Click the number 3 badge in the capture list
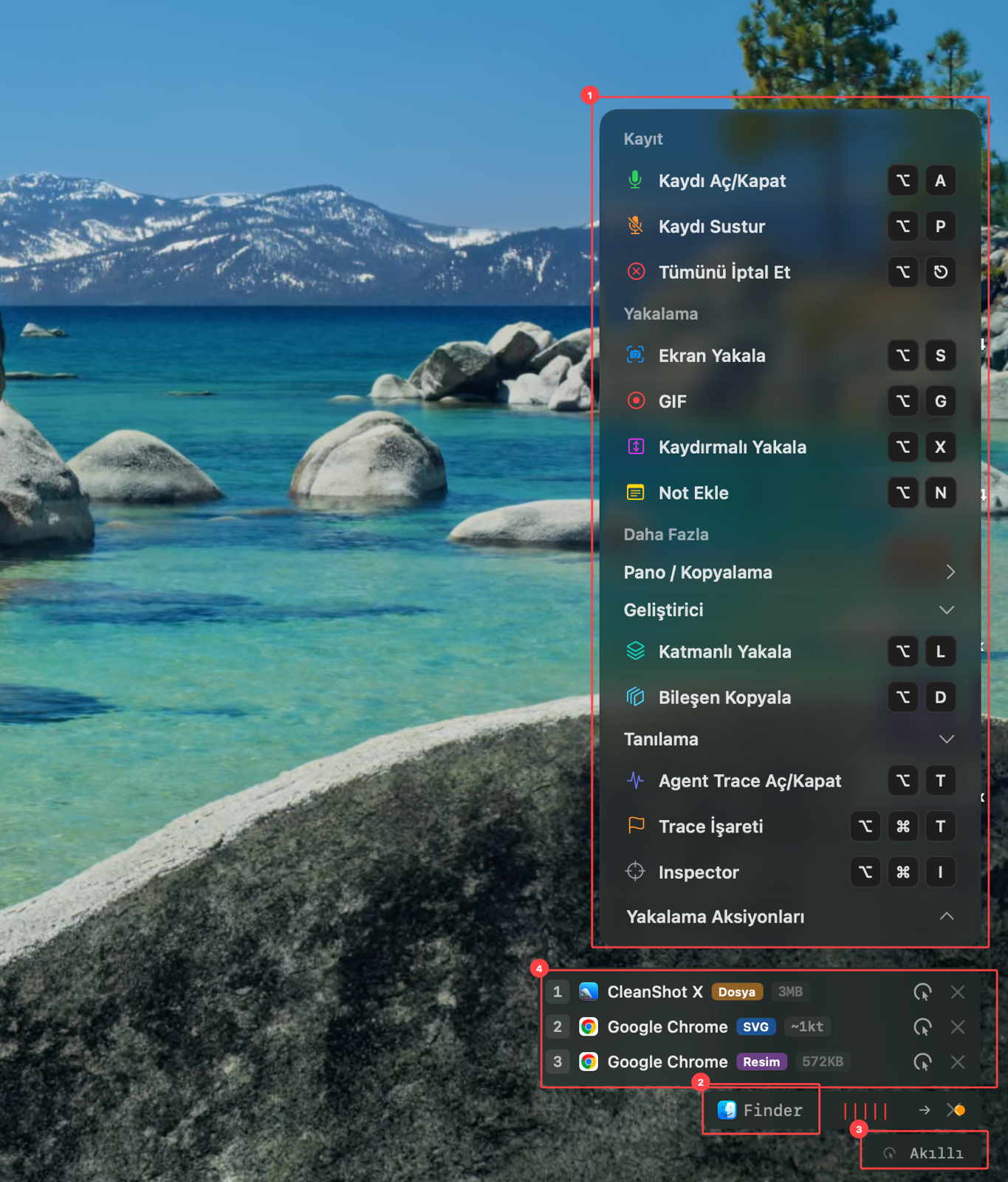Image resolution: width=1008 pixels, height=1182 pixels. [x=558, y=1062]
